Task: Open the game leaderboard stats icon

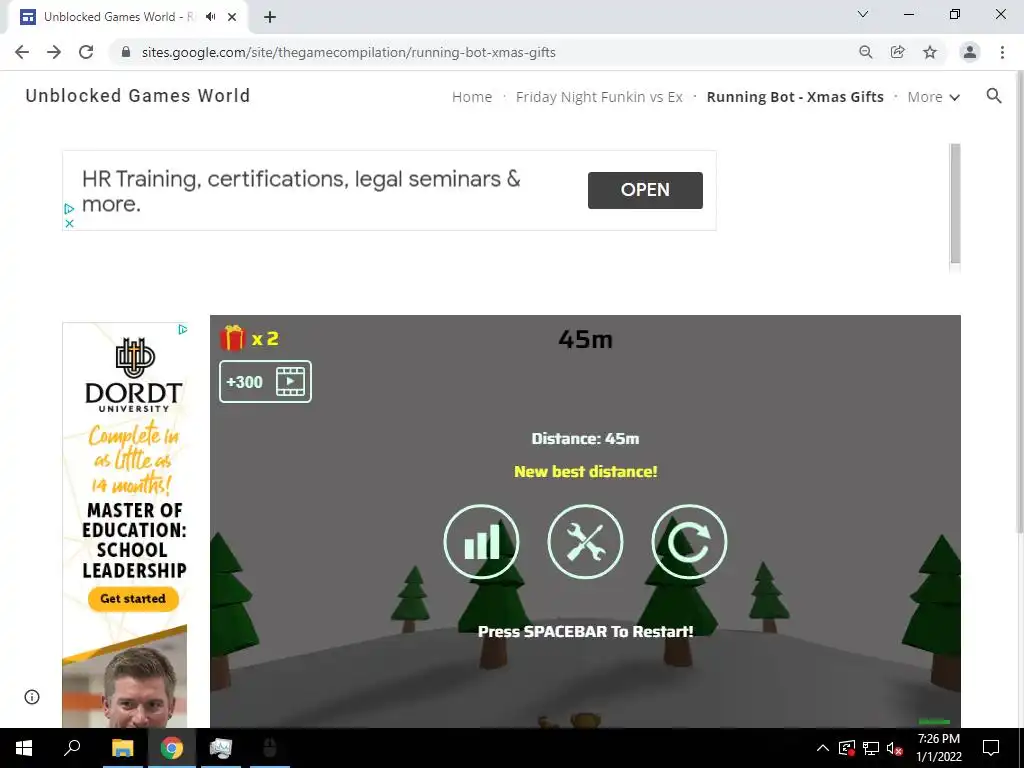Action: pyautogui.click(x=481, y=541)
